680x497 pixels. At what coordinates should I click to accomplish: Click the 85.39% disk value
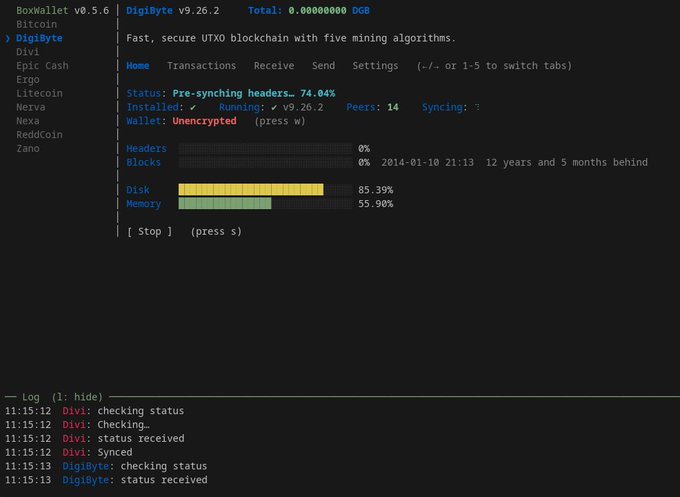click(x=376, y=190)
